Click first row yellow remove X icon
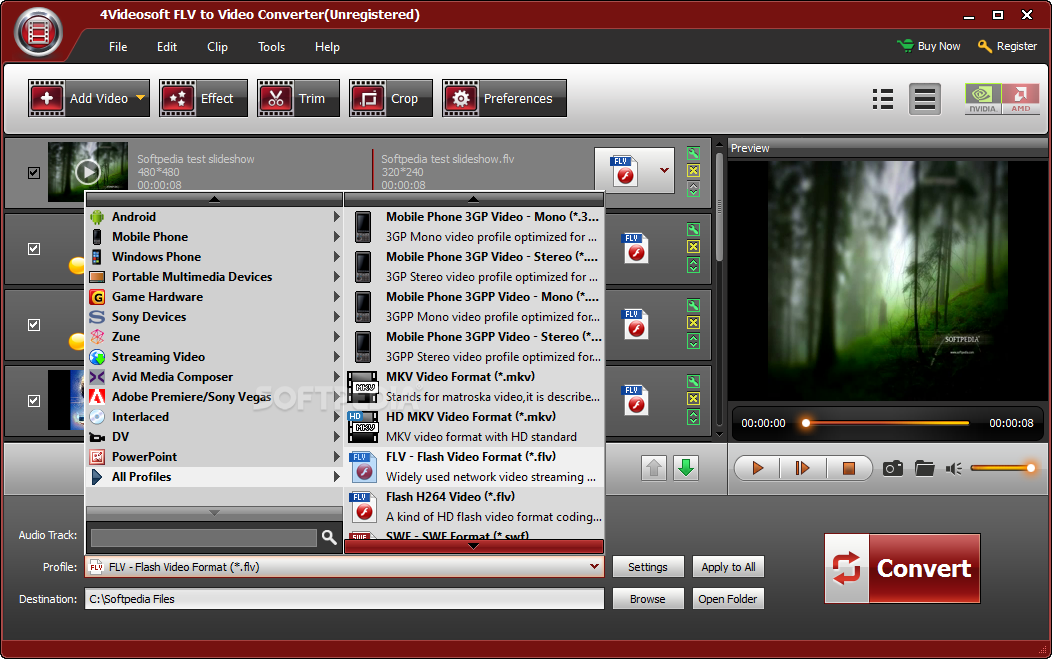Screen dimensions: 1052x659 point(693,170)
